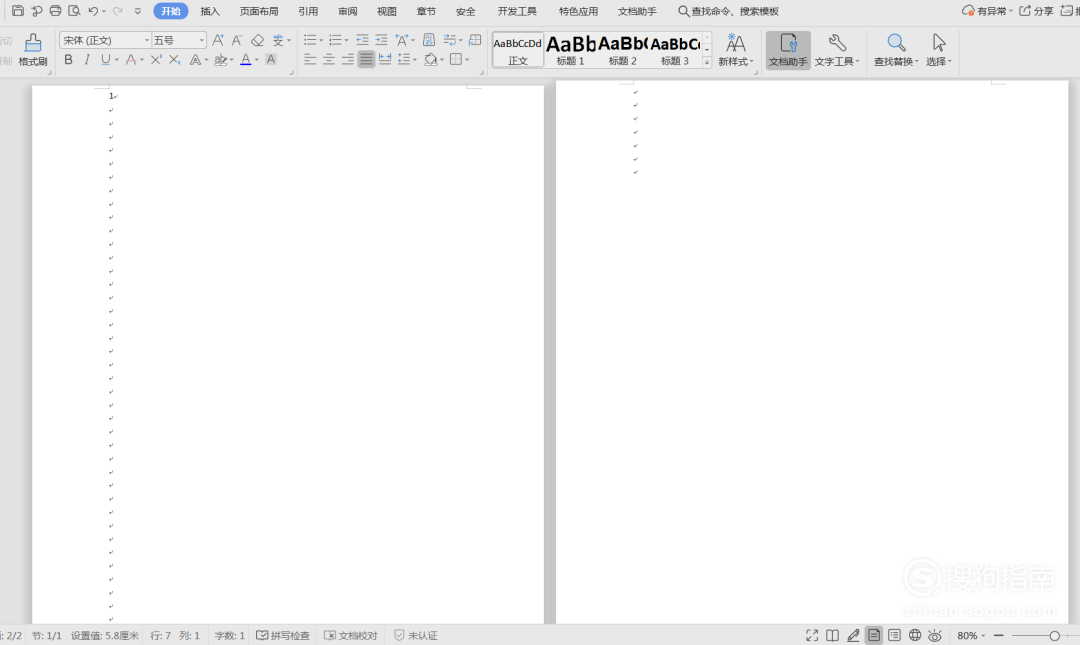The image size is (1080, 645).
Task: Click the 文档助手 ribbon button
Action: click(x=788, y=50)
